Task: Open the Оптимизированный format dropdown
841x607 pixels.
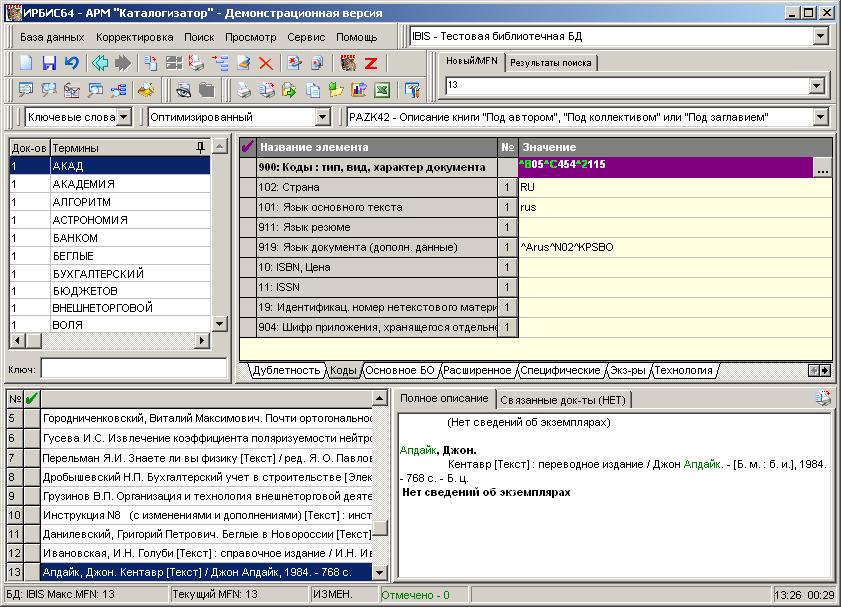Action: click(322, 117)
